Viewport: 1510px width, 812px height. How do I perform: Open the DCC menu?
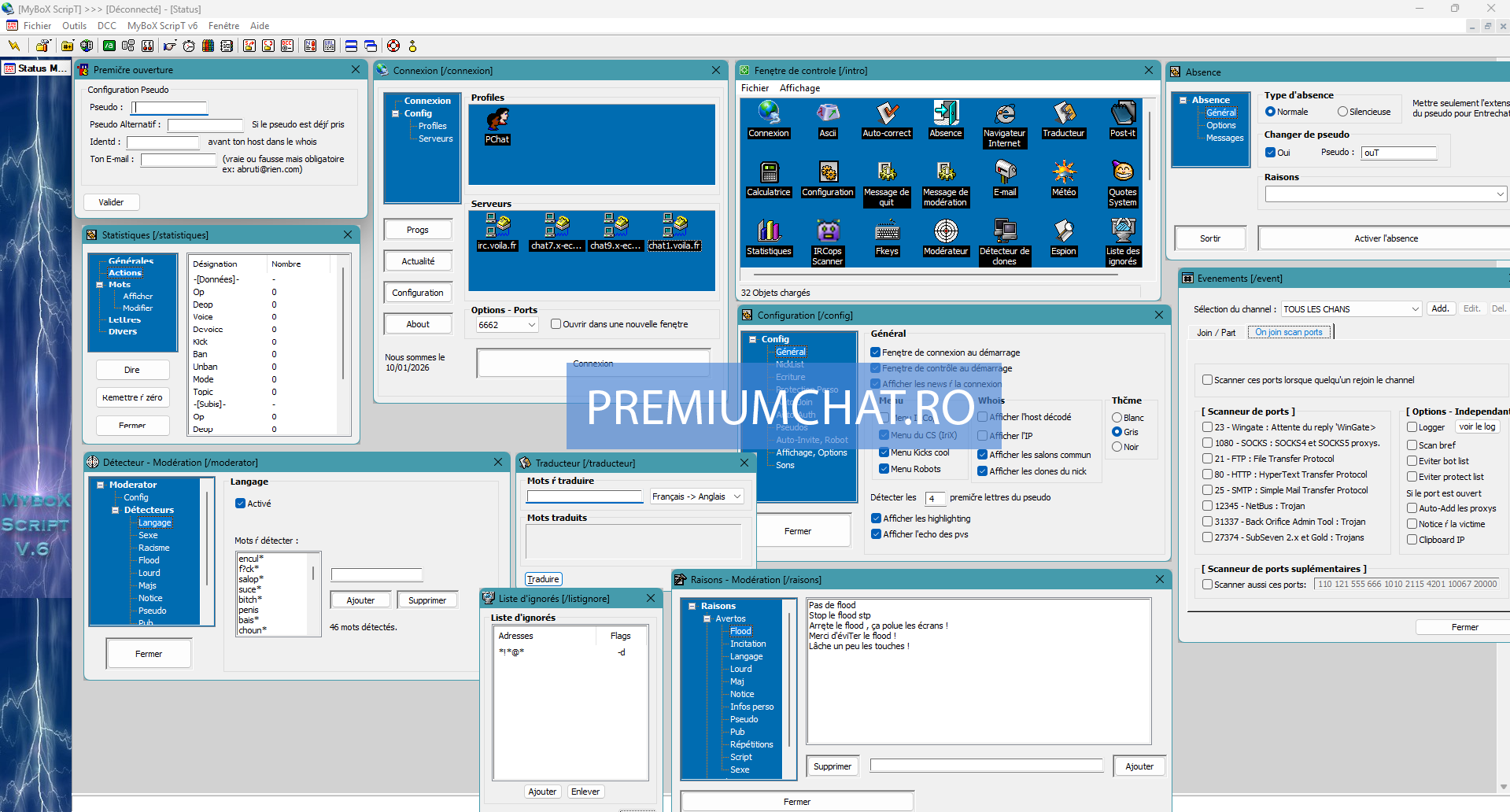(107, 26)
